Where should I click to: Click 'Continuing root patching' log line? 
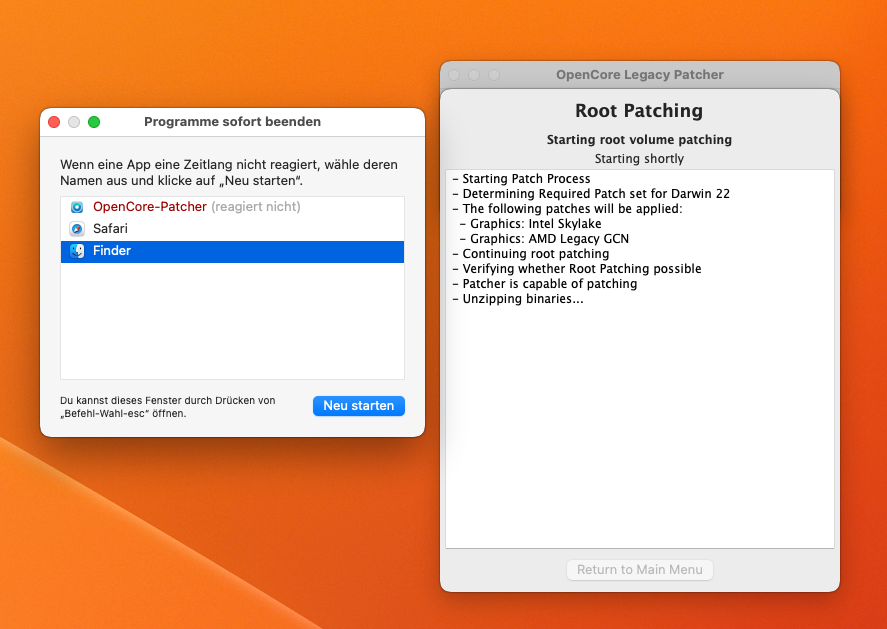531,253
